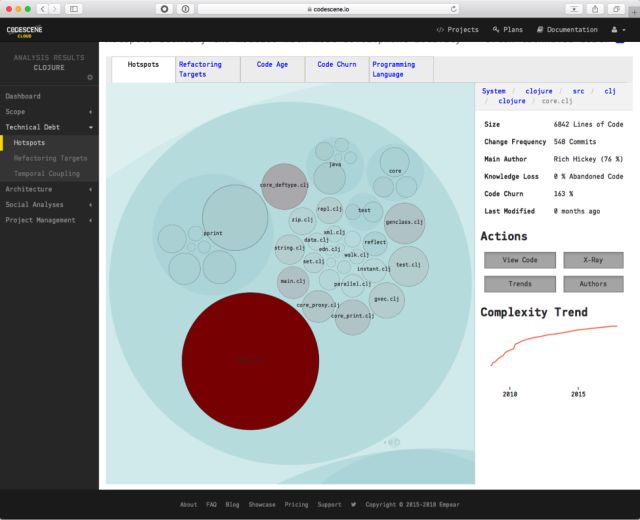Image resolution: width=640 pixels, height=520 pixels.
Task: Select the large dark red hotspot circle
Action: [x=250, y=361]
